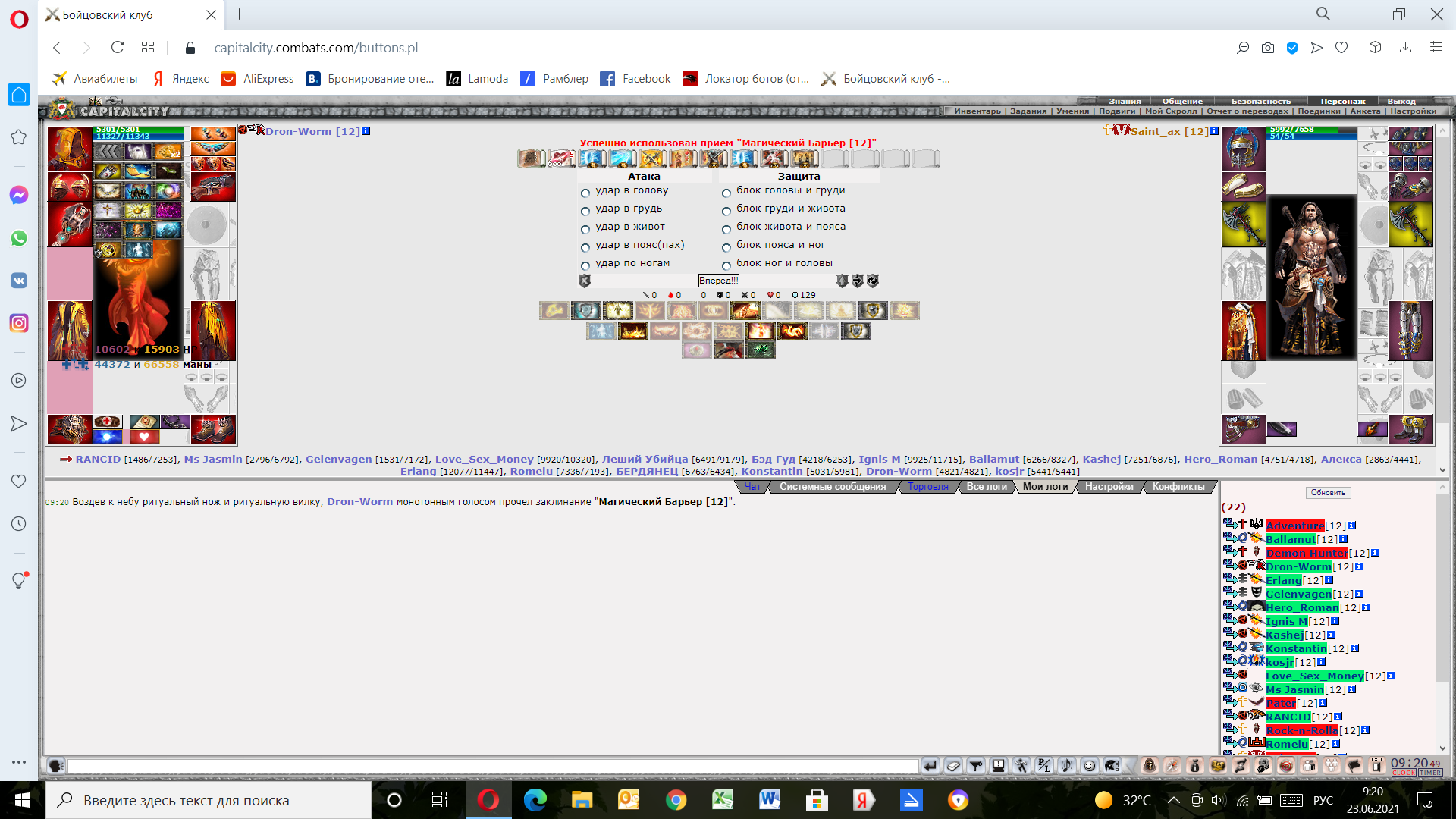Open Excel from the Windows taskbar
Viewport: 1456px width, 819px height.
pos(722,800)
